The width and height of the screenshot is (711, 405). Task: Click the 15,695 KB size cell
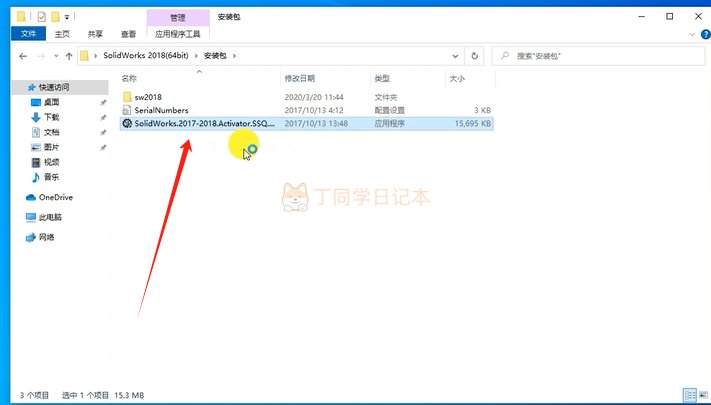(x=472, y=123)
